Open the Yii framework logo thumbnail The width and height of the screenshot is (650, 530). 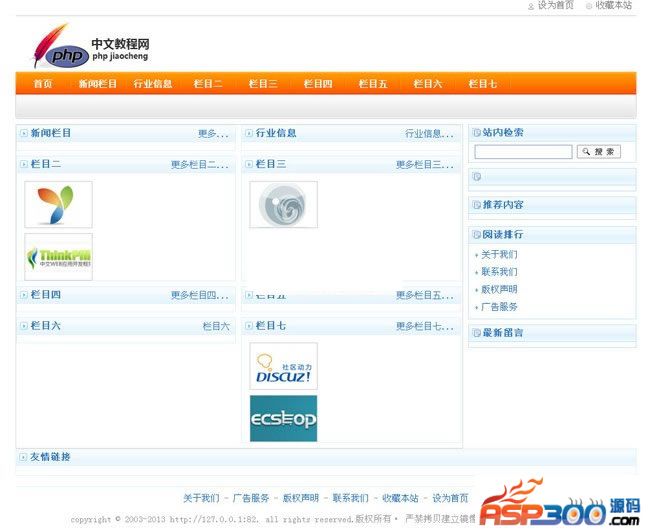[58, 205]
